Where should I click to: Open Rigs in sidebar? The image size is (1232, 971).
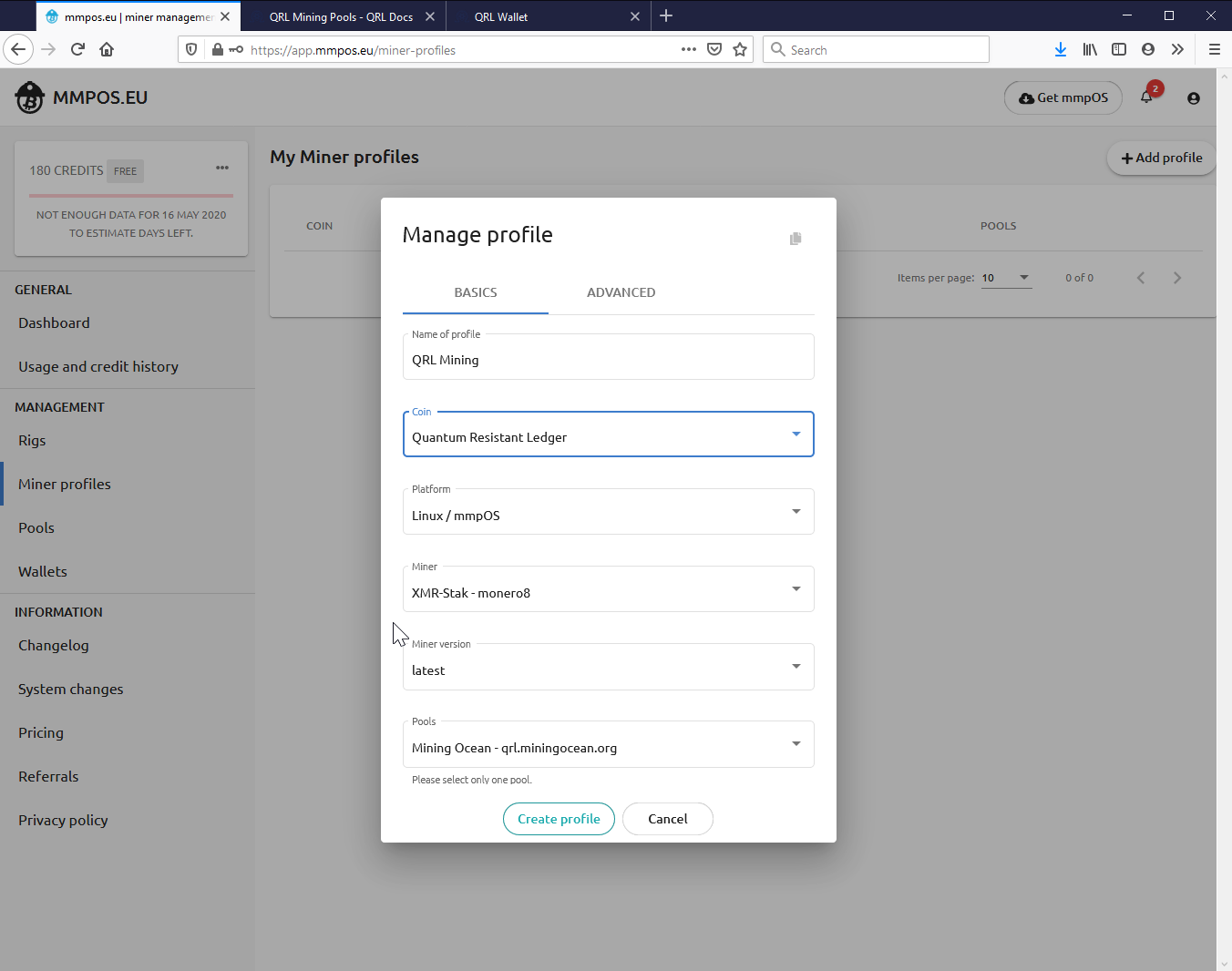(x=32, y=441)
